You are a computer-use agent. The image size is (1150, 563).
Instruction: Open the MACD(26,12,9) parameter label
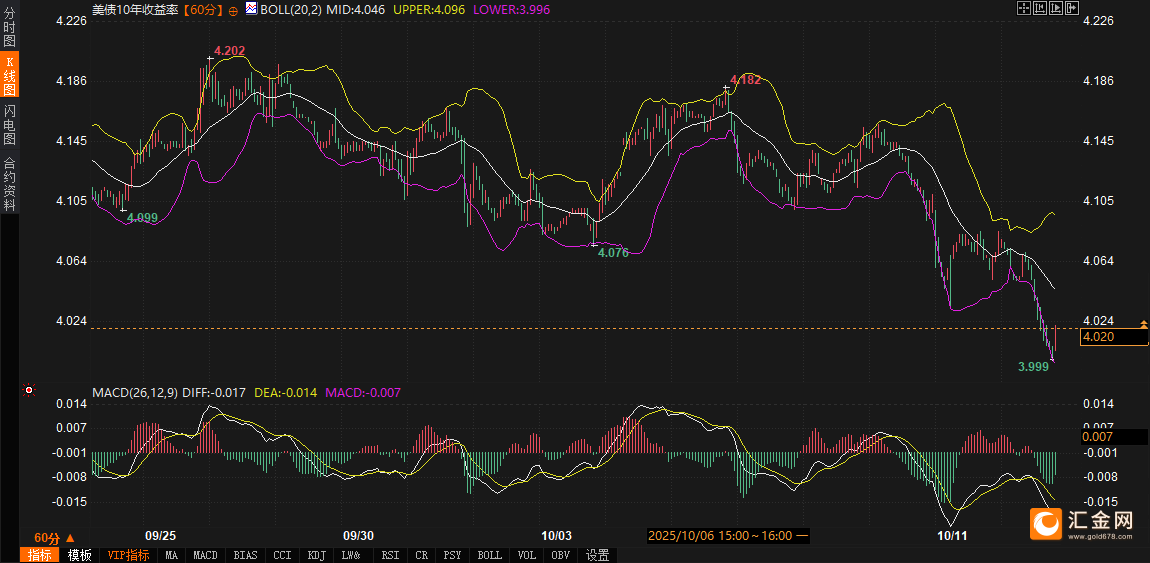pyautogui.click(x=135, y=393)
